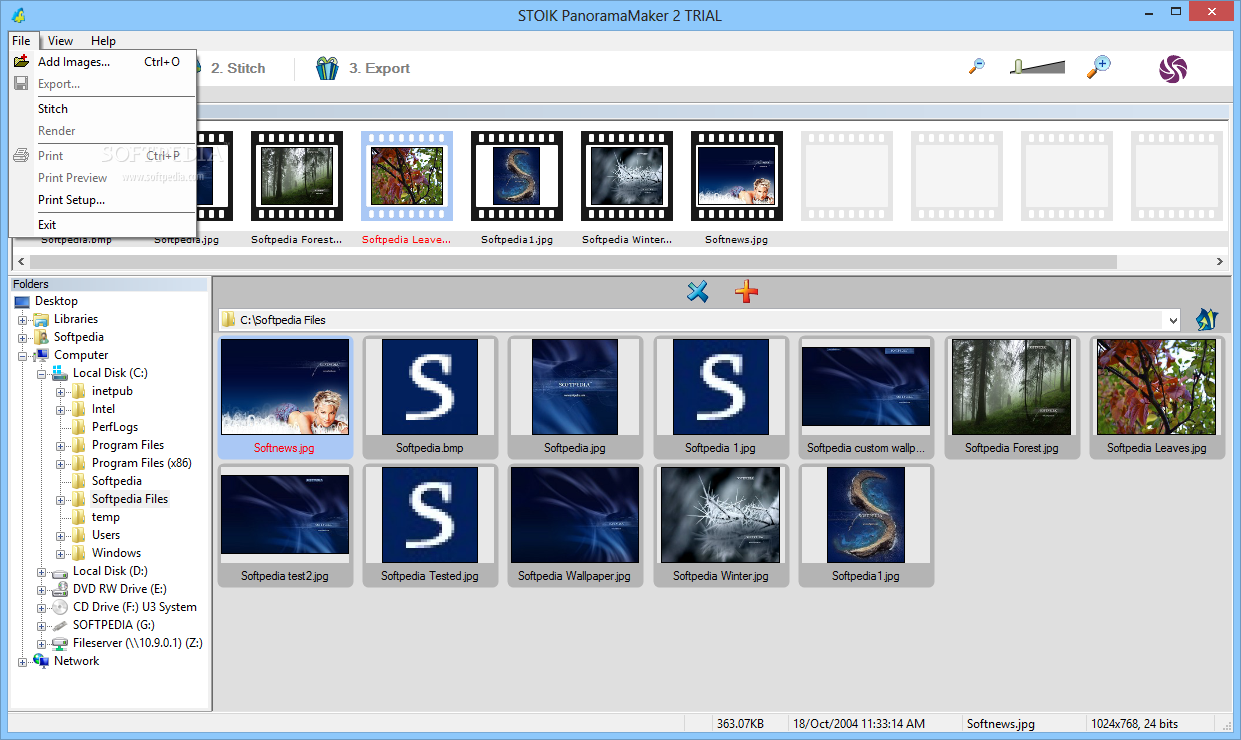Open the 2. Stitch step
1241x740 pixels.
pyautogui.click(x=236, y=68)
